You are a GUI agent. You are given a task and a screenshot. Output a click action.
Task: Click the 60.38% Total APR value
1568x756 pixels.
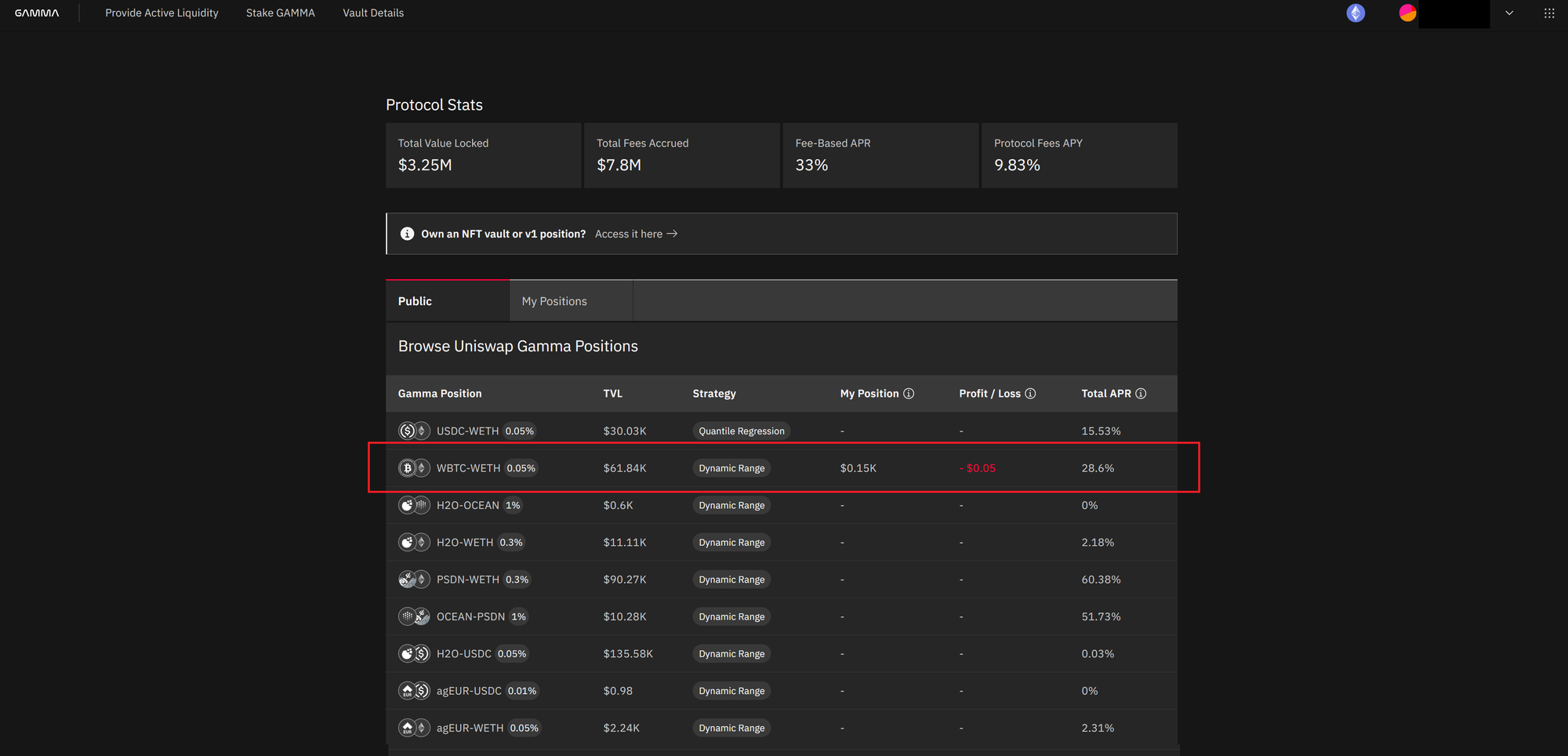point(1101,580)
